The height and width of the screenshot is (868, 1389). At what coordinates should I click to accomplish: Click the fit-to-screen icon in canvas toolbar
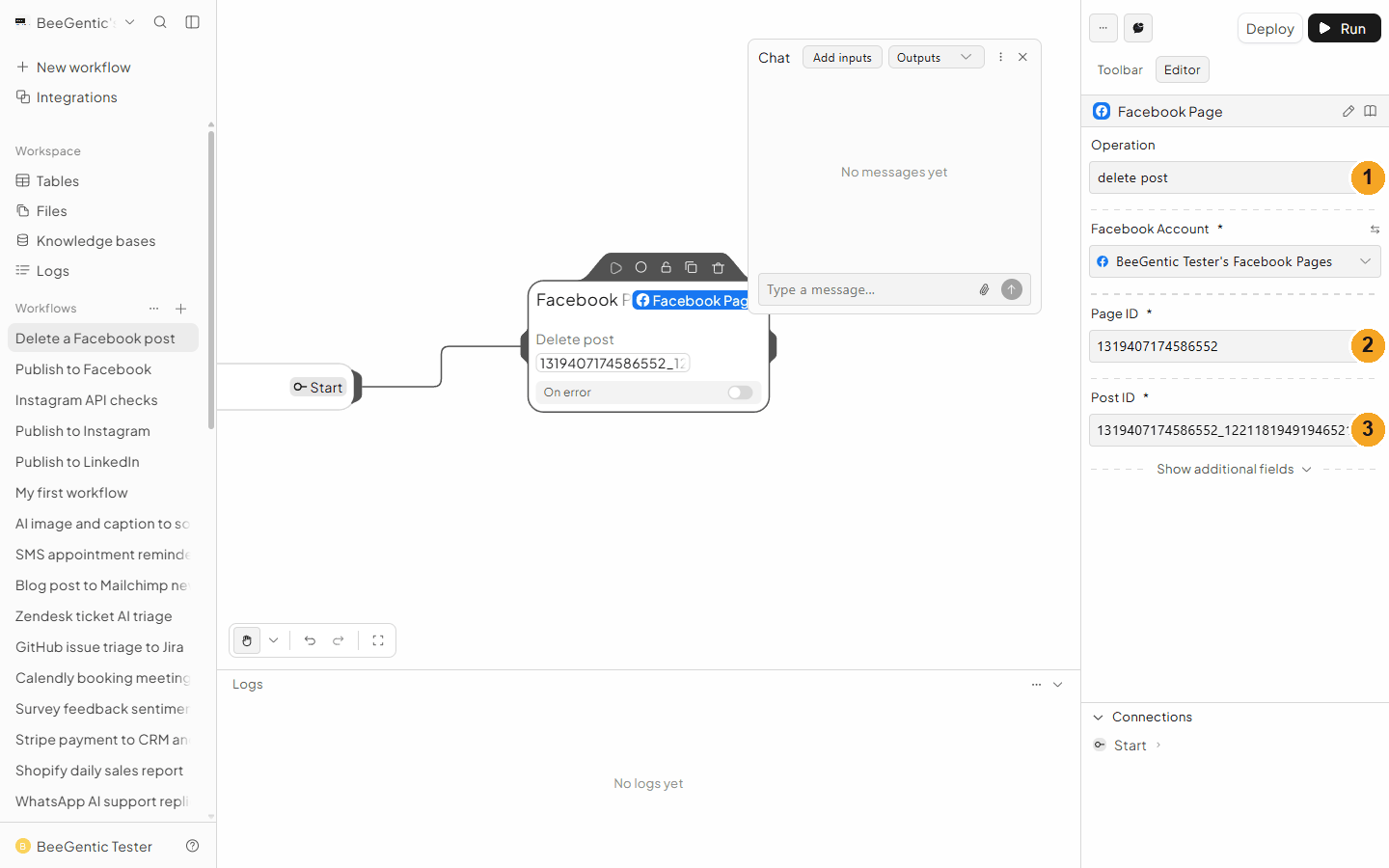tap(378, 640)
